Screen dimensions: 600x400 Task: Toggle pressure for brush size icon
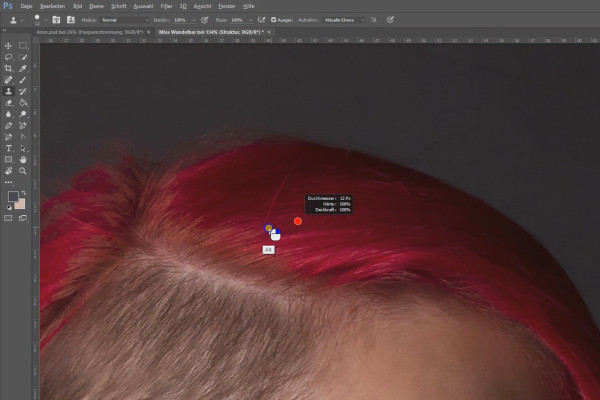pos(390,20)
